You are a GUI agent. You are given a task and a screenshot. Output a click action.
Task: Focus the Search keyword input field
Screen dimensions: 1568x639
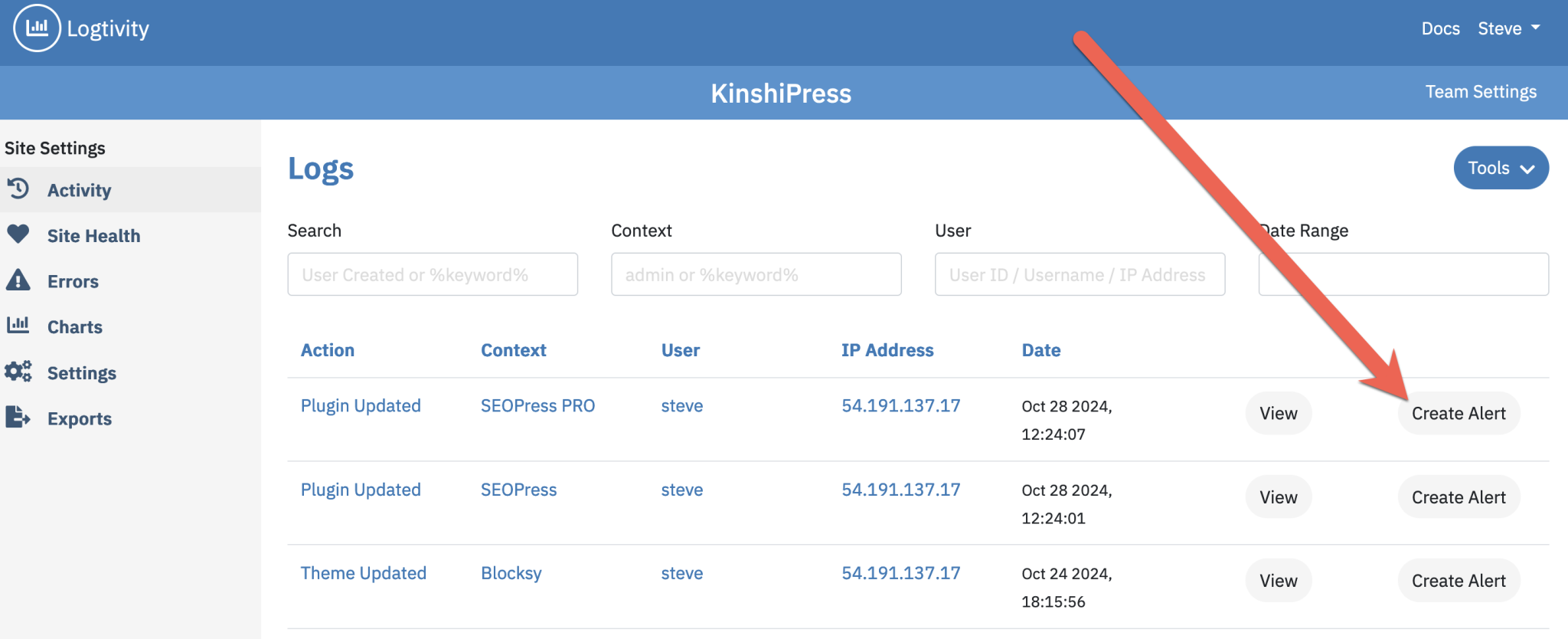pyautogui.click(x=433, y=274)
